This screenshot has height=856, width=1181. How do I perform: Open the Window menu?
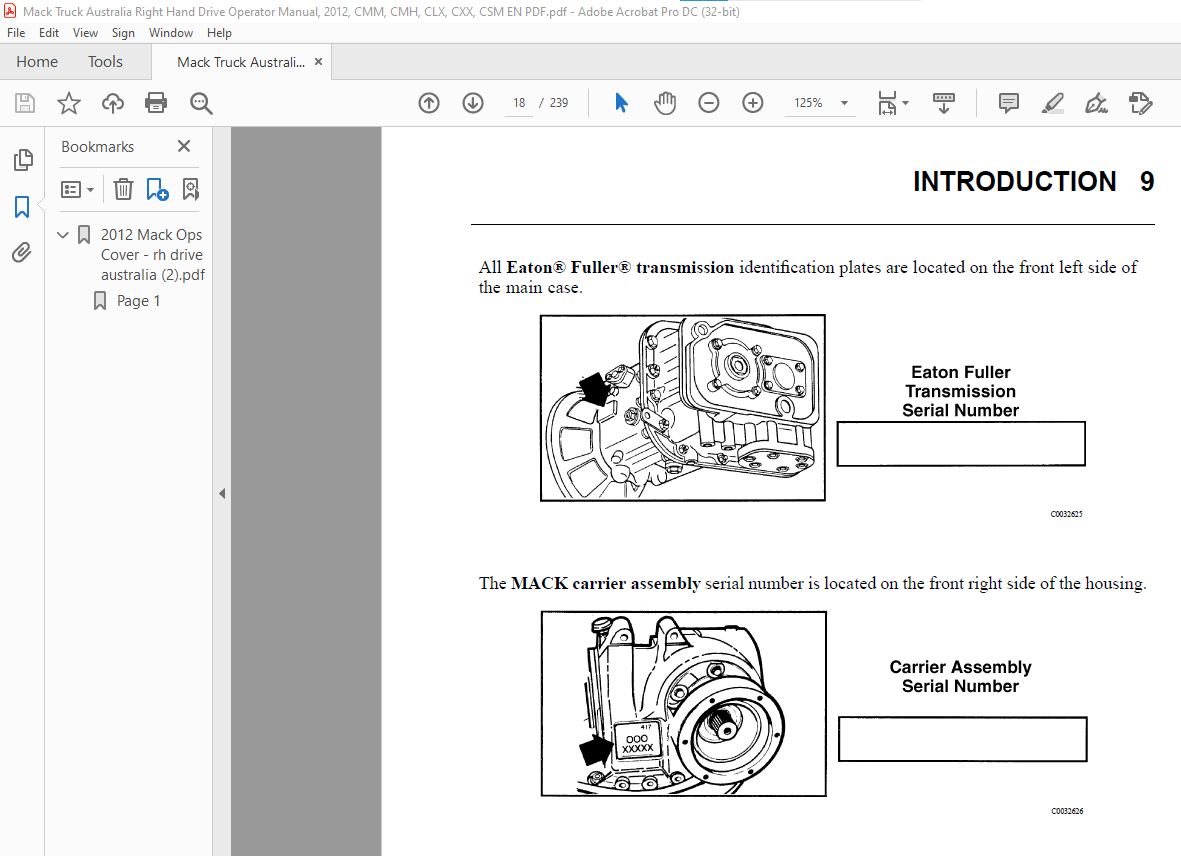click(171, 32)
